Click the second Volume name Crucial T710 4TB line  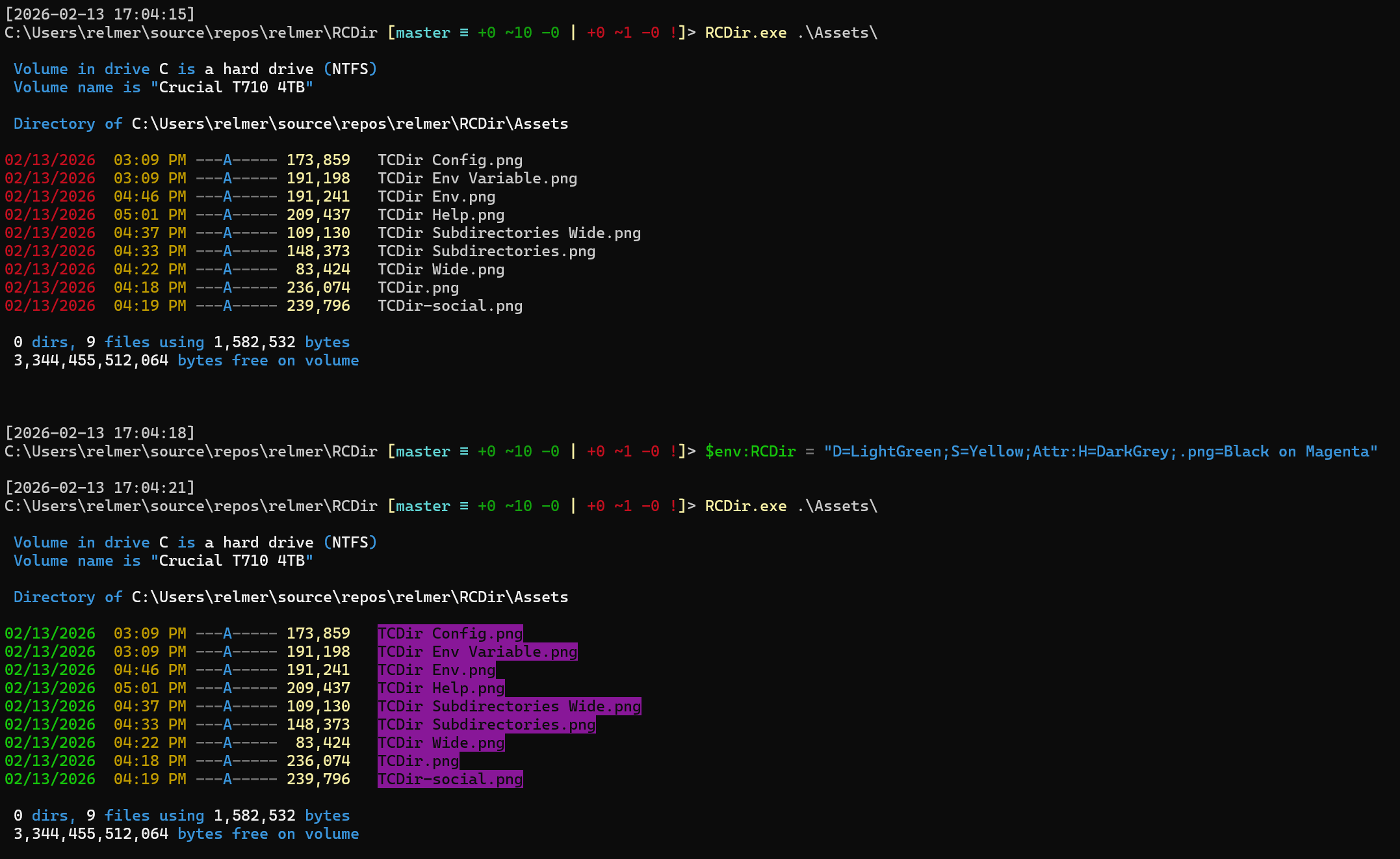tap(163, 561)
